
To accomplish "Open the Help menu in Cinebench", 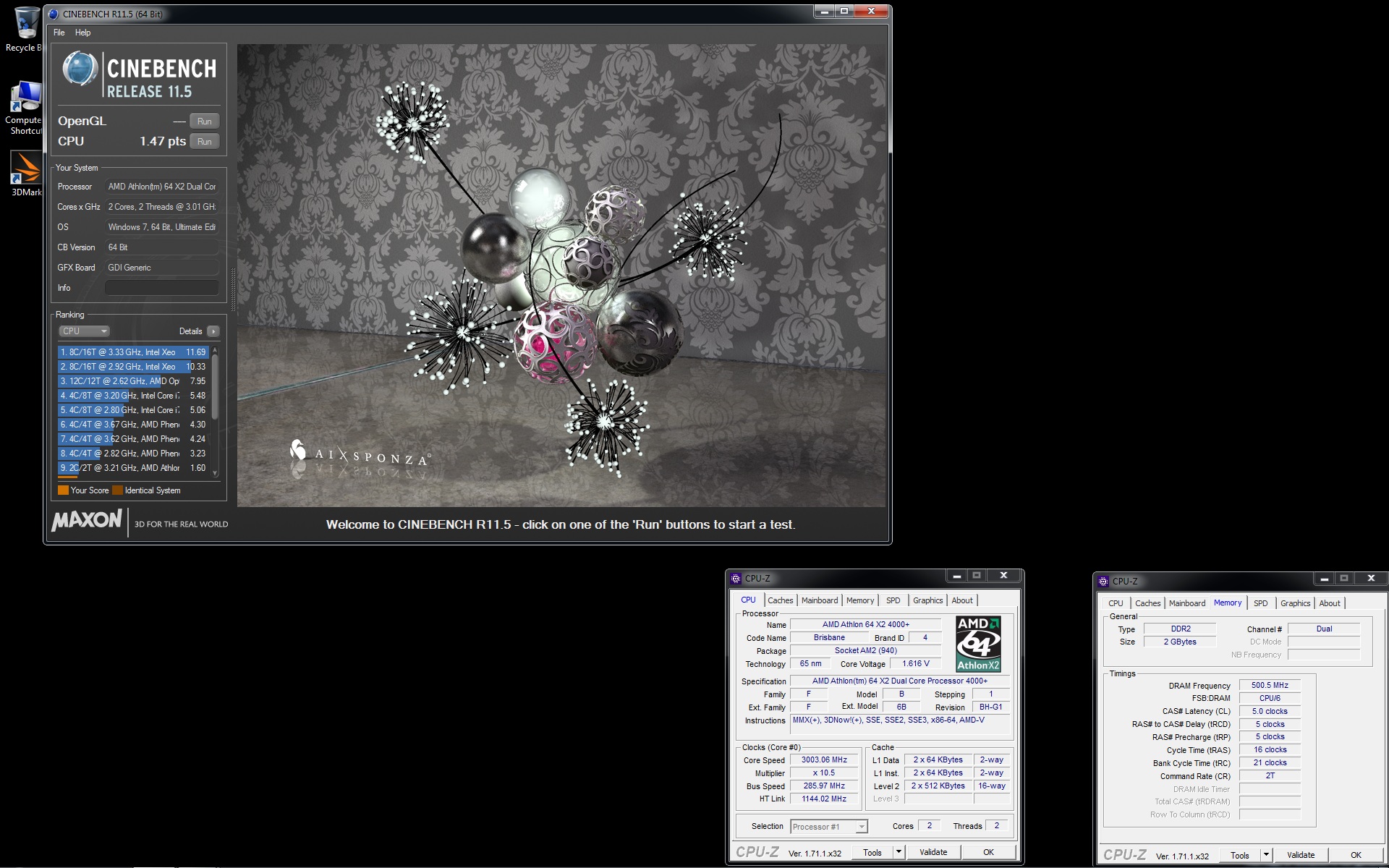I will click(x=83, y=33).
